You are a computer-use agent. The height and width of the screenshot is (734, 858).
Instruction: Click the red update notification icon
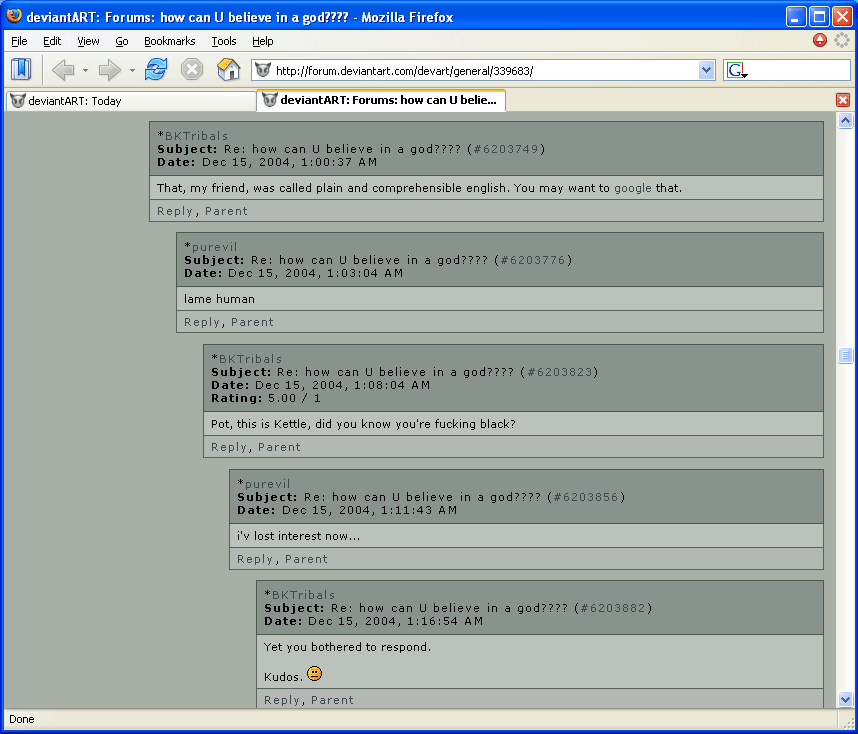point(820,40)
